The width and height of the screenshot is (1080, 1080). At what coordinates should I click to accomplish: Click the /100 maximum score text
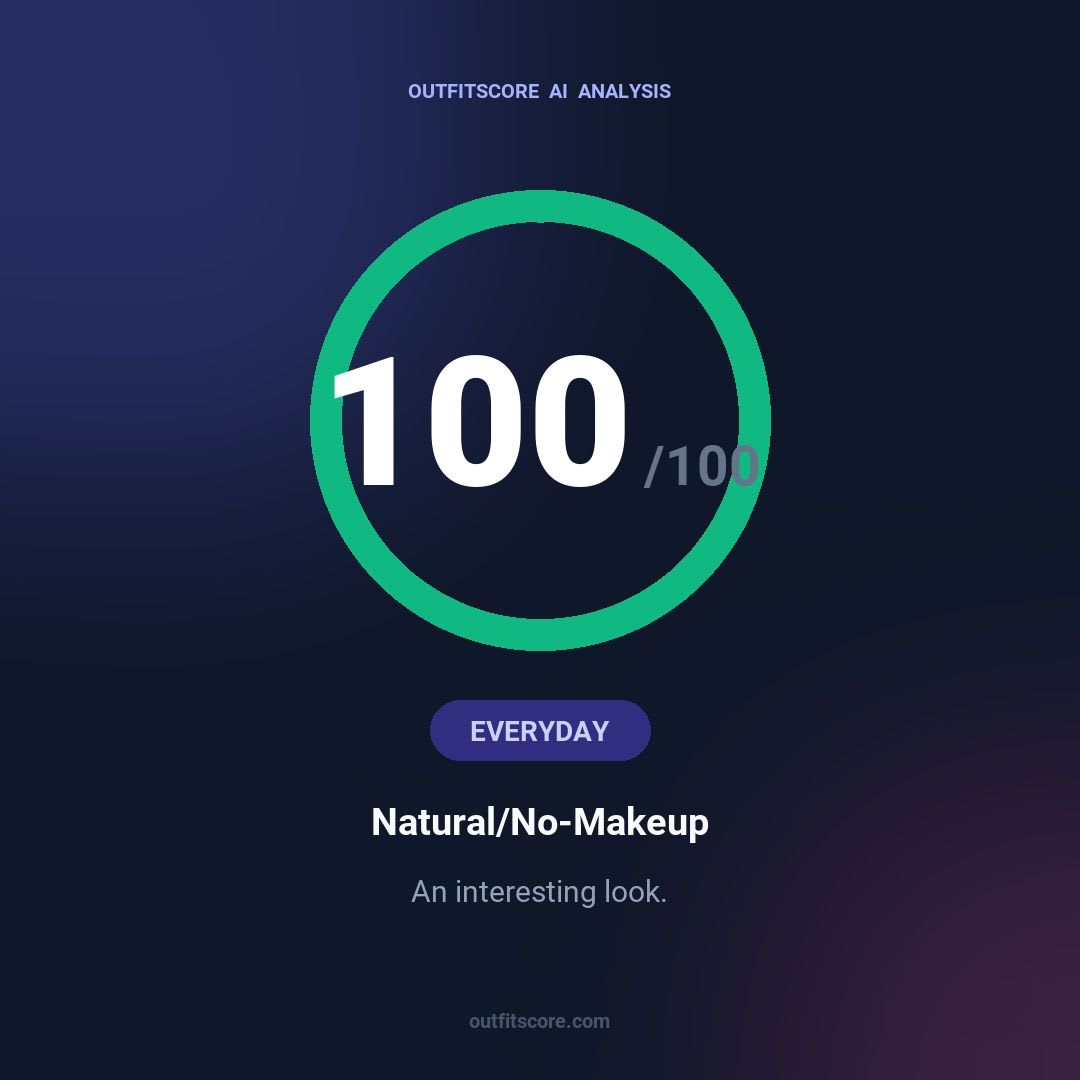[x=701, y=466]
